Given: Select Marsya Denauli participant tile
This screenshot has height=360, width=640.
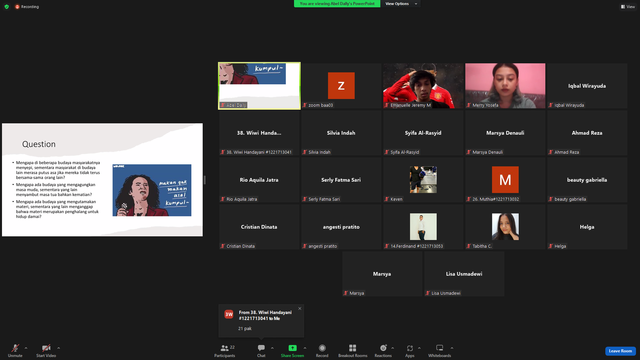Looking at the screenshot, I should coord(505,133).
